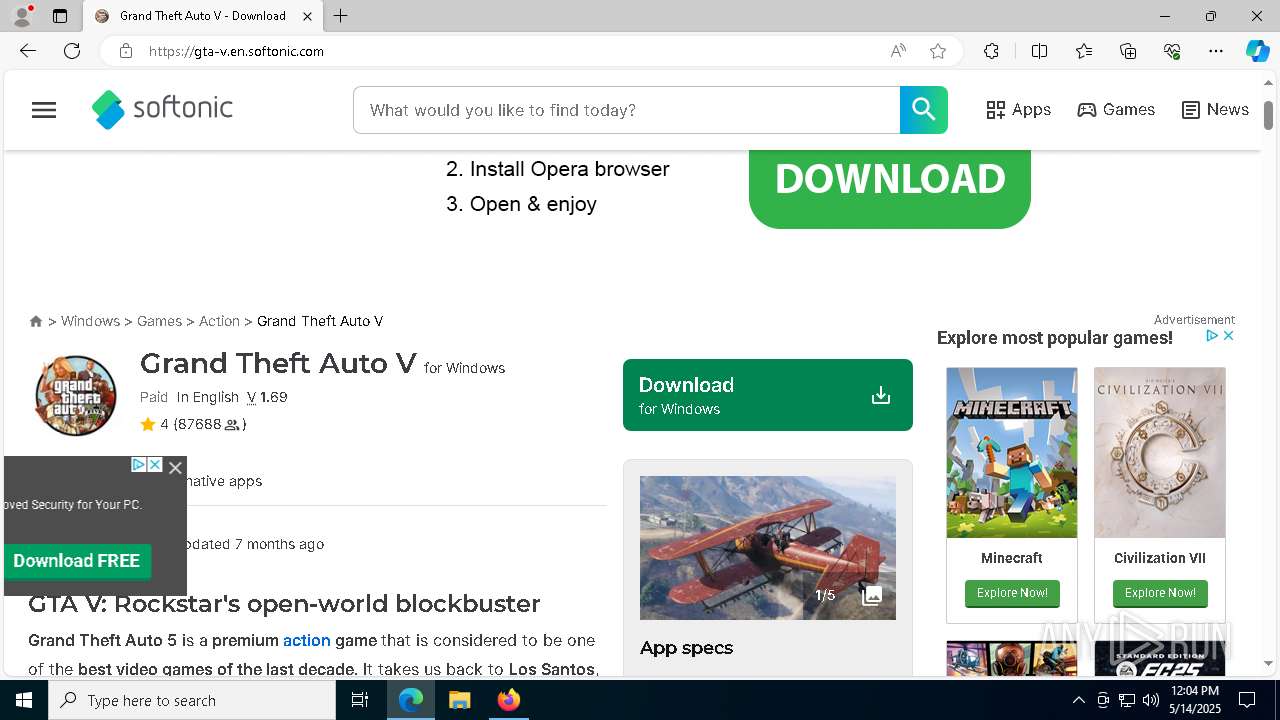Click the green search magnifier button
This screenshot has width=1280, height=720.
[x=923, y=110]
